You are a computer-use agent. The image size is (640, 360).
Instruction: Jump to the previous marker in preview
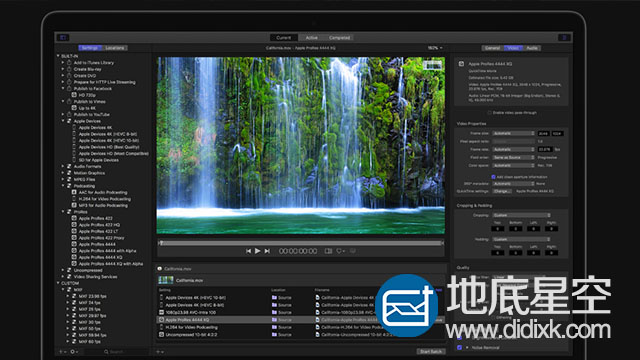pyautogui.click(x=248, y=251)
